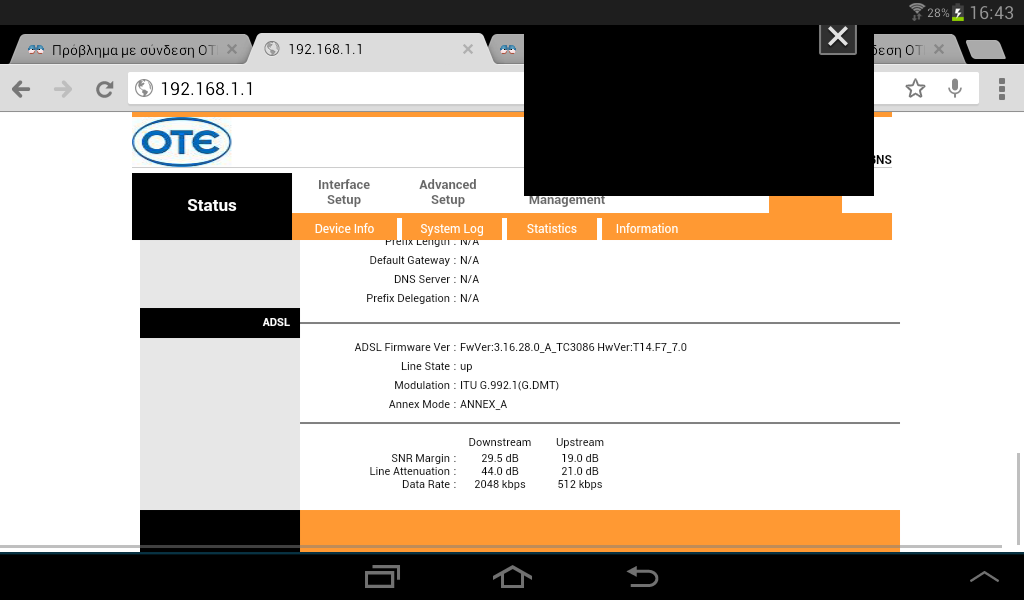Tap the 16:43 clock
This screenshot has height=600, width=1024.
click(991, 12)
